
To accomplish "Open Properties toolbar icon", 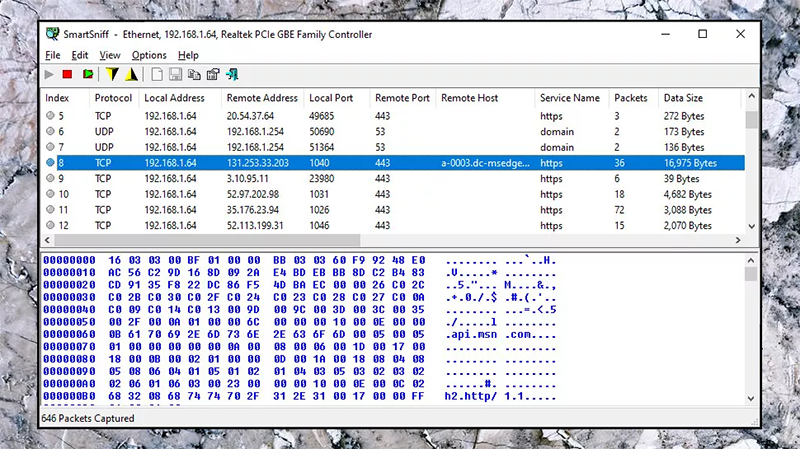I will click(213, 74).
